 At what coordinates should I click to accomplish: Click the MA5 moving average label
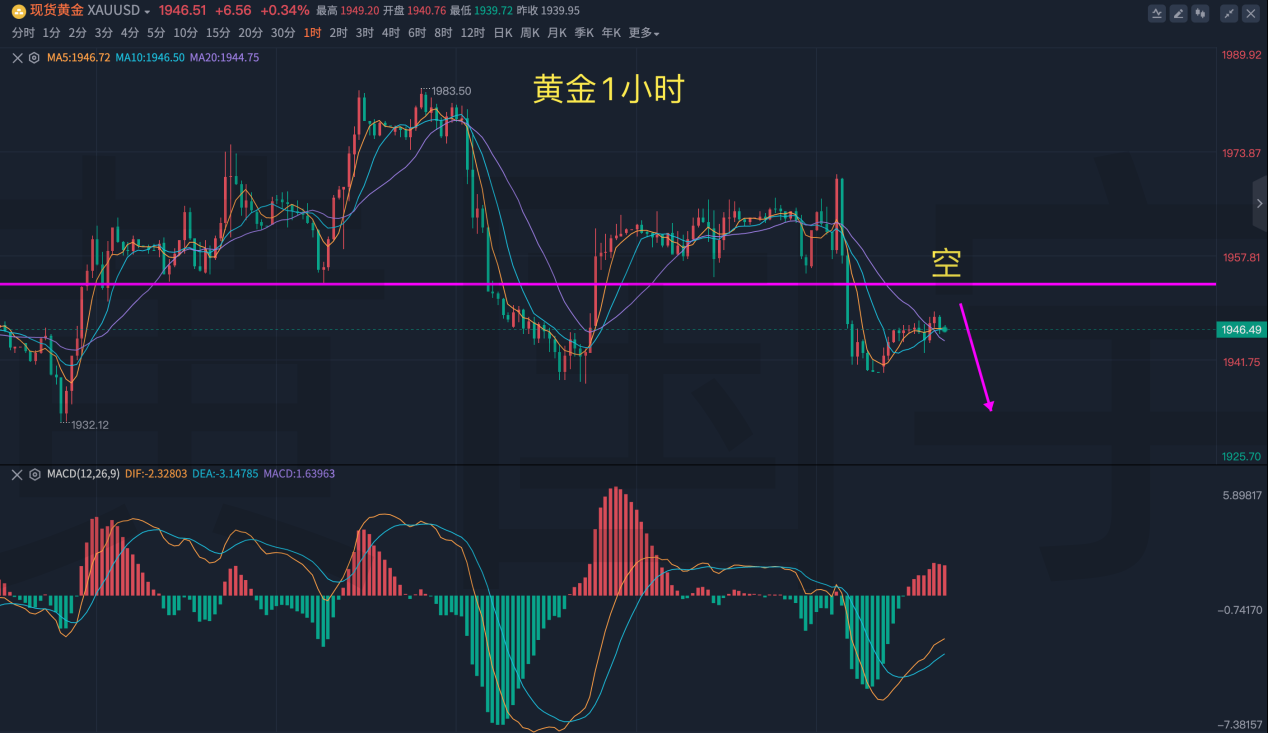[x=78, y=58]
